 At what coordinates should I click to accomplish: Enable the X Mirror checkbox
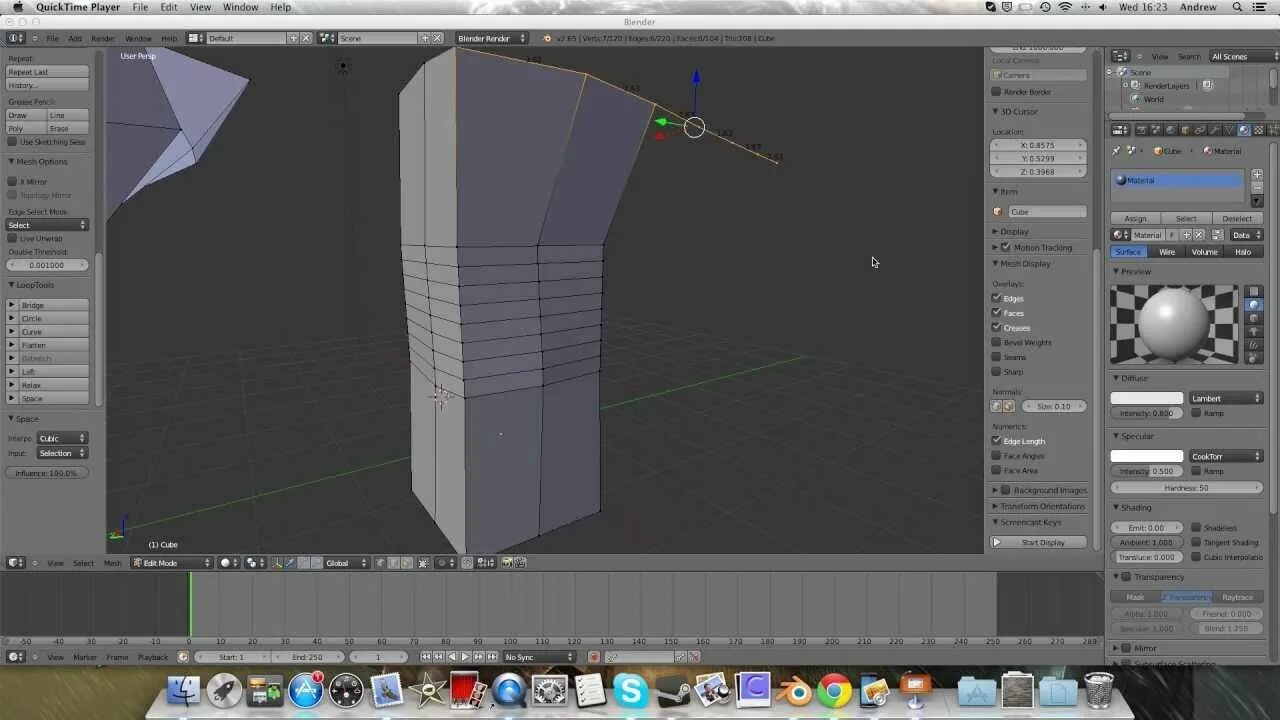click(12, 182)
